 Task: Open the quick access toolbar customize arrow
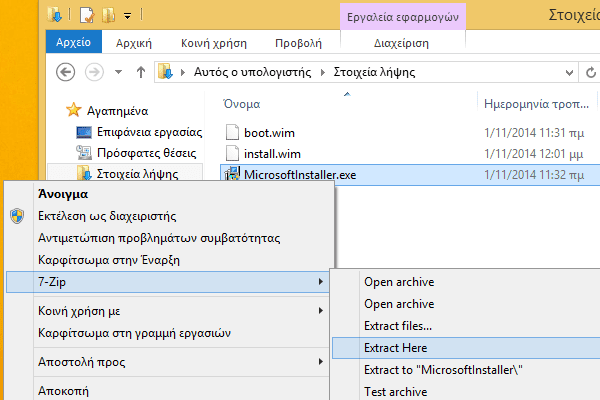[x=127, y=16]
